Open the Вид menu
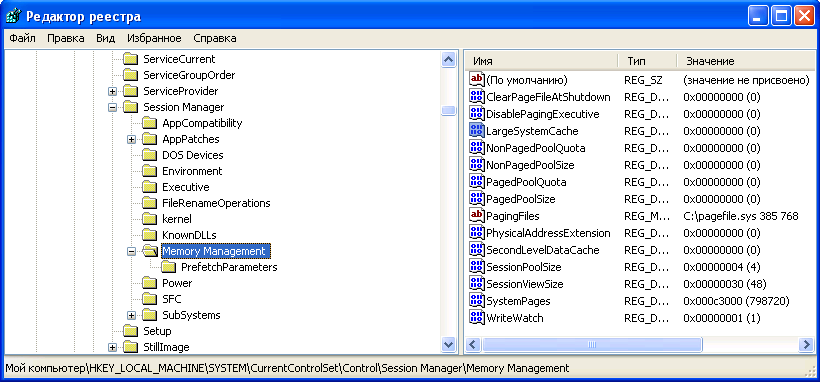The image size is (820, 382). point(105,38)
